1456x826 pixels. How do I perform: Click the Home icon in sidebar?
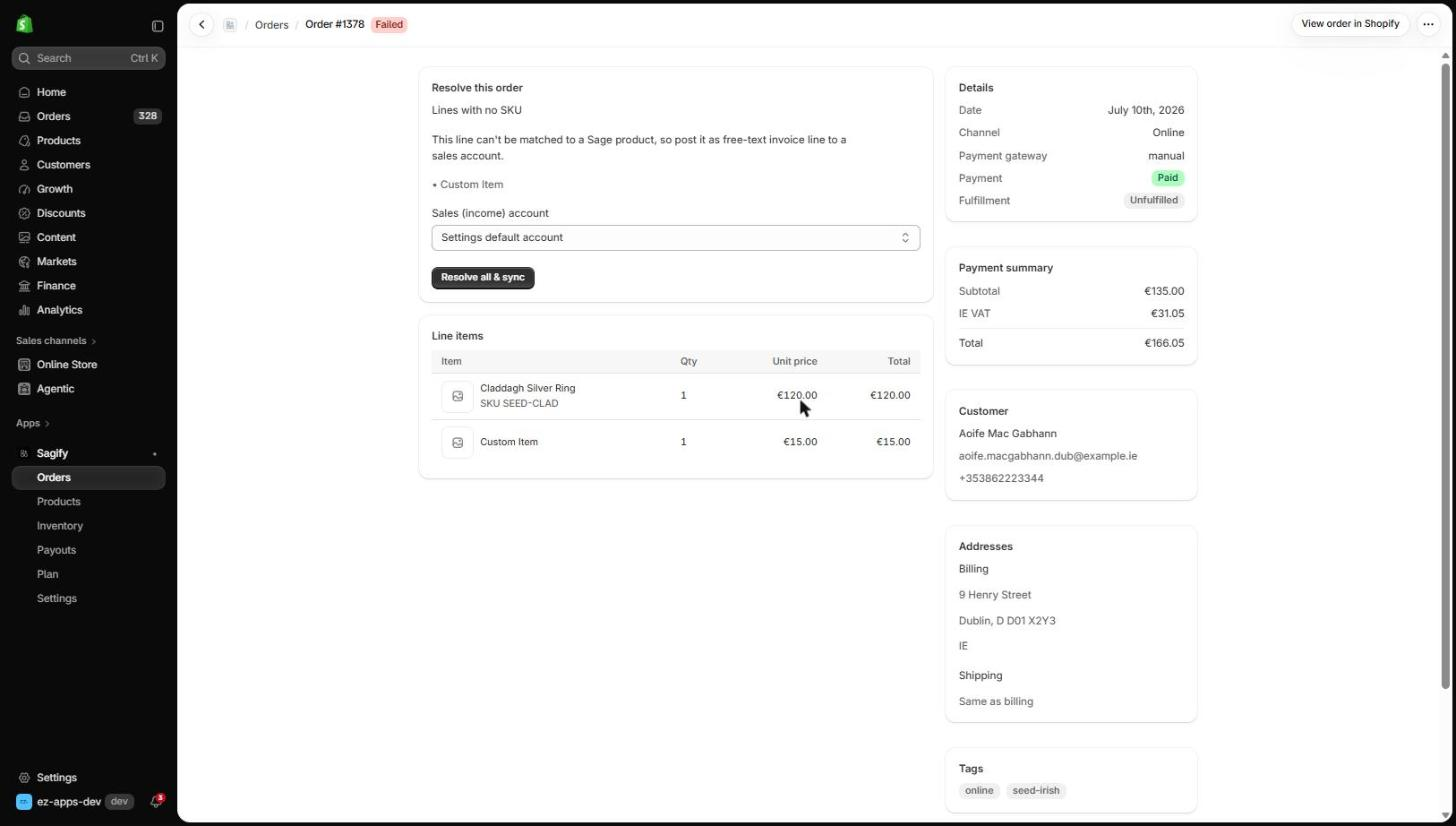click(25, 92)
